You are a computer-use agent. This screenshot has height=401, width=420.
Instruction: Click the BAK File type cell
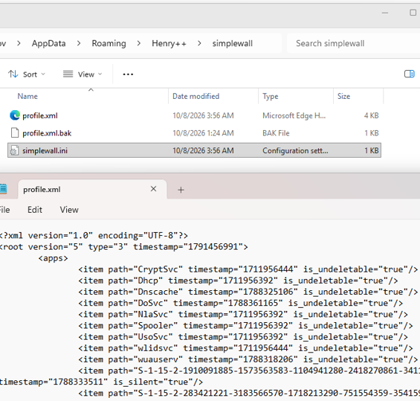[276, 133]
